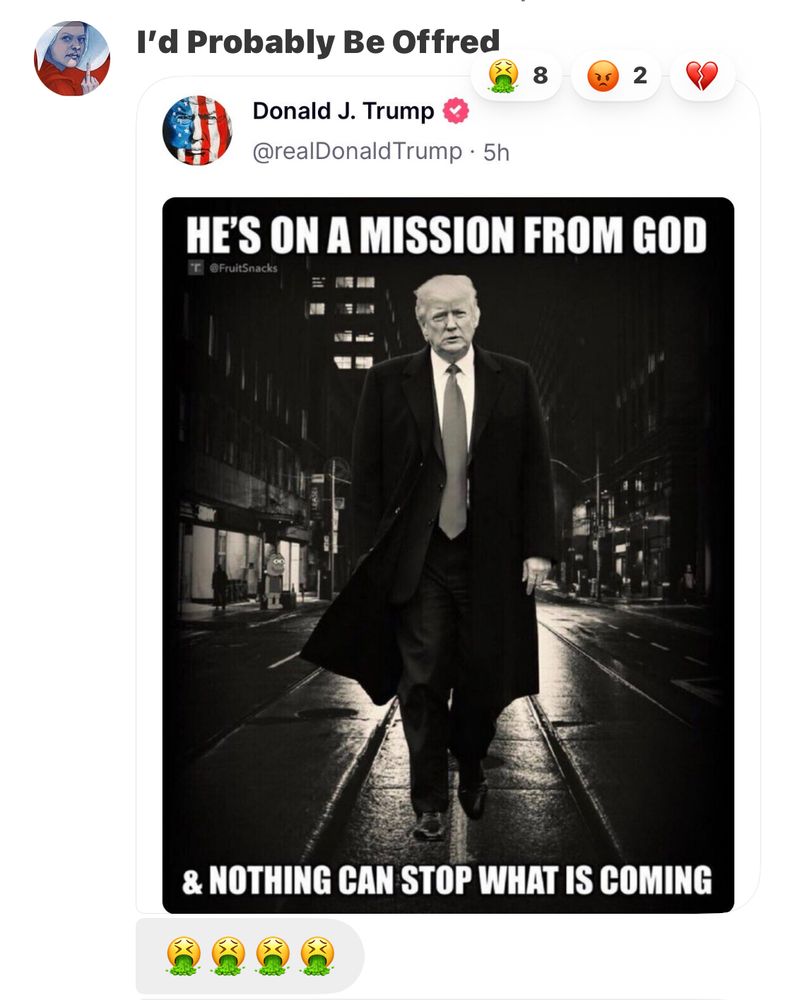Open the "Donald J. Trump" display name
Viewport: 795px width, 1000px height.
coord(343,111)
